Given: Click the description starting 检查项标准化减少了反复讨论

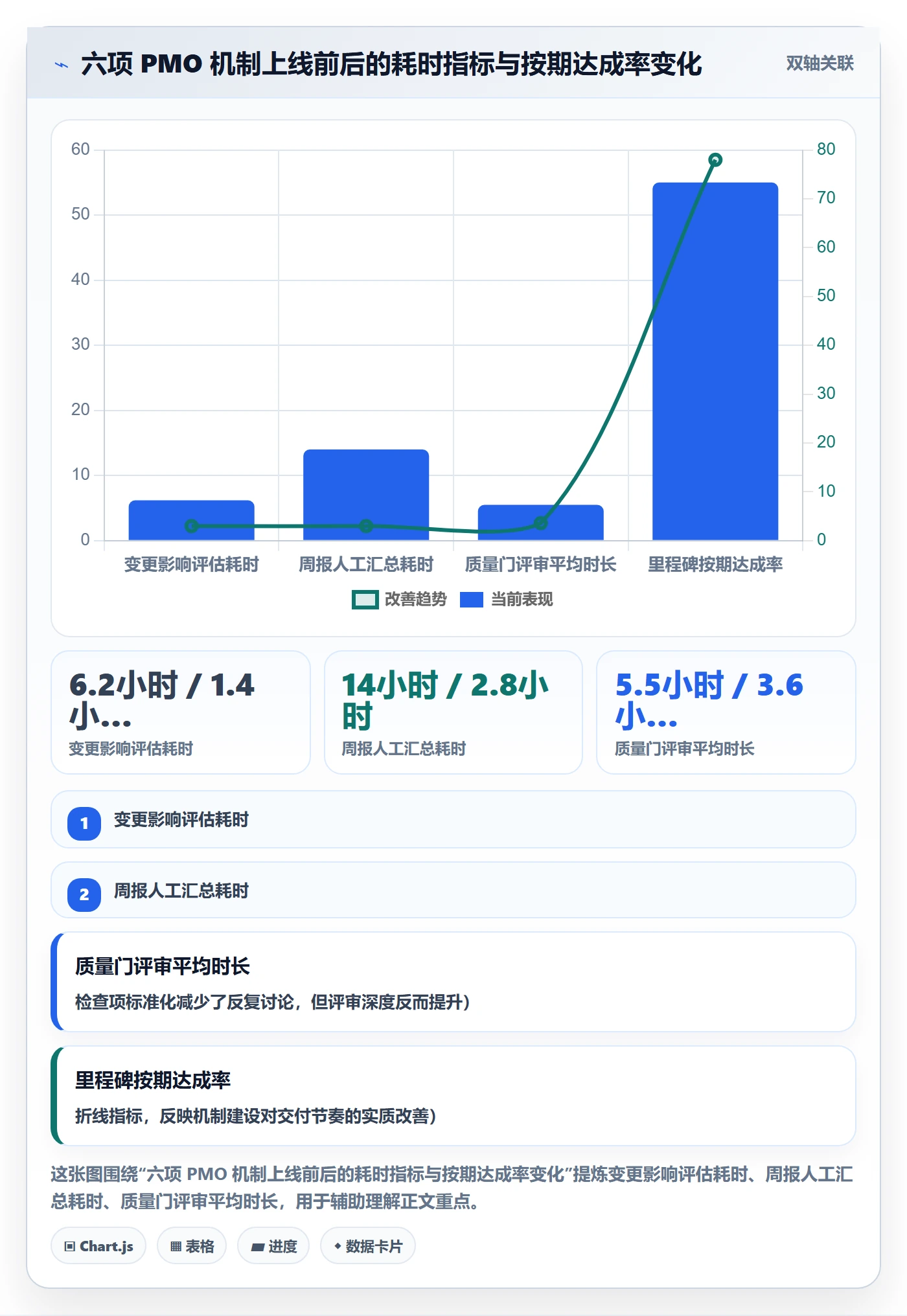Looking at the screenshot, I should (x=273, y=1003).
